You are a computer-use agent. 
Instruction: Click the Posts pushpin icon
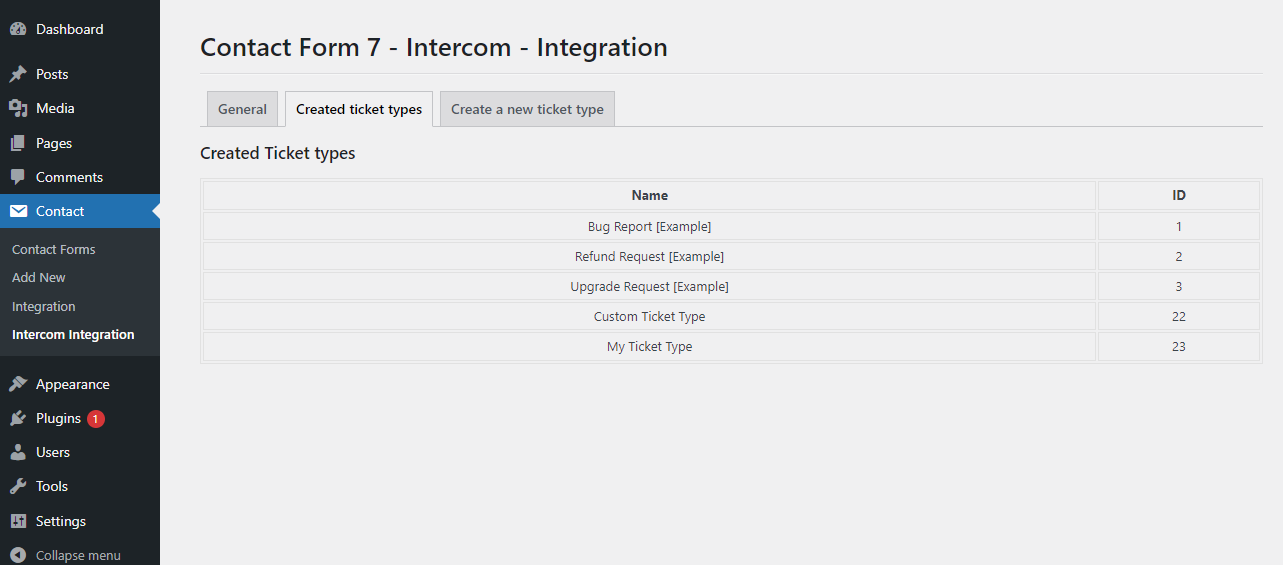pos(18,74)
